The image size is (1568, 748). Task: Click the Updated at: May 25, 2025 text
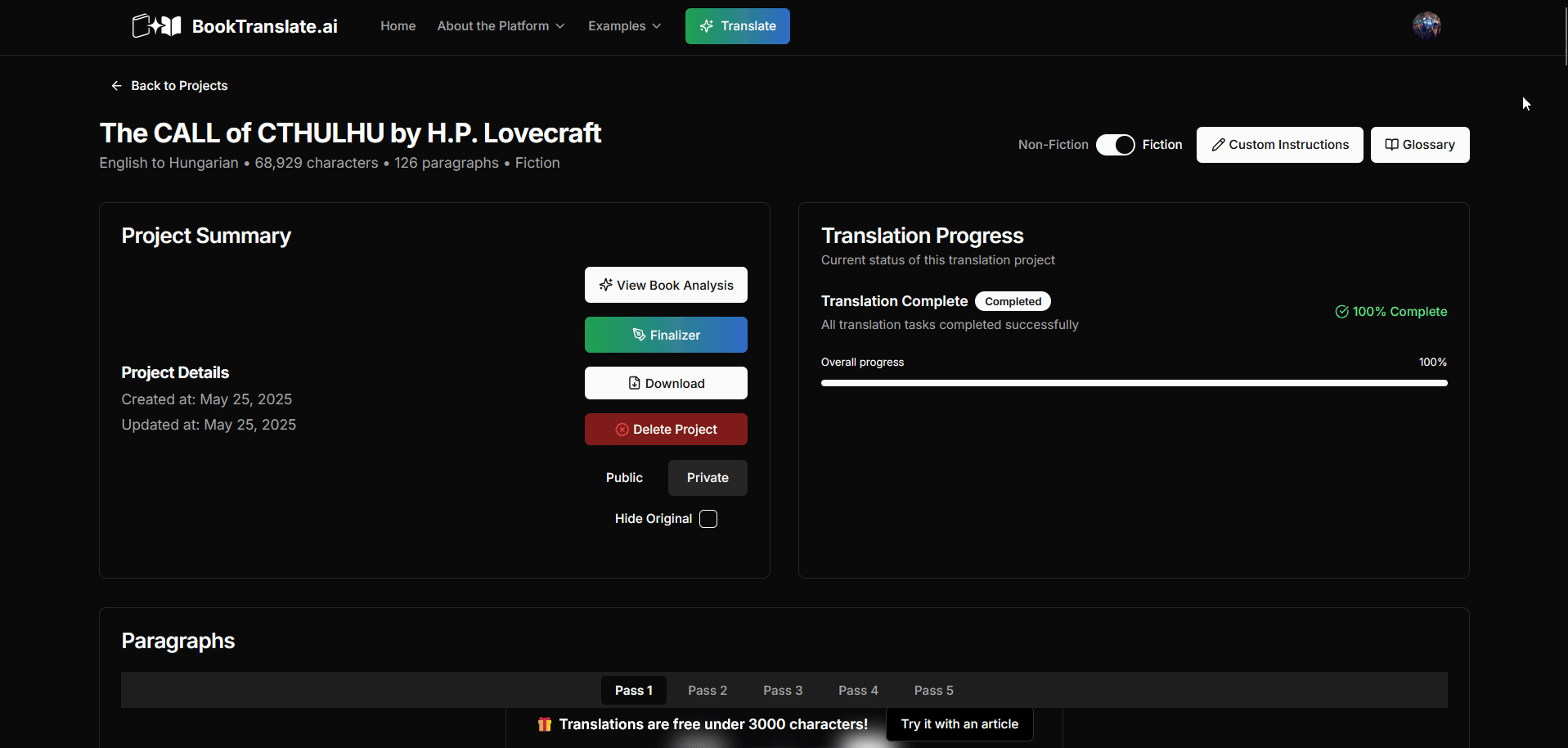209,425
